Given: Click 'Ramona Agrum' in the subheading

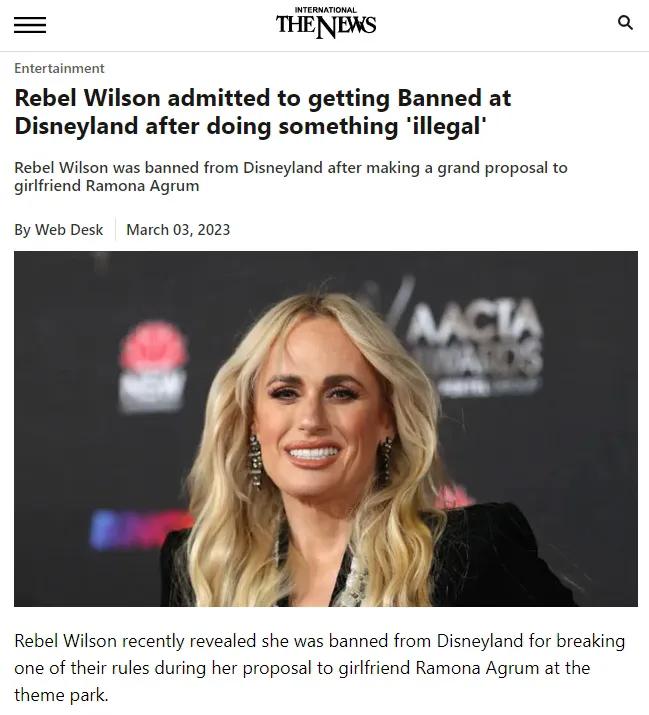Looking at the screenshot, I should pyautogui.click(x=142, y=186).
